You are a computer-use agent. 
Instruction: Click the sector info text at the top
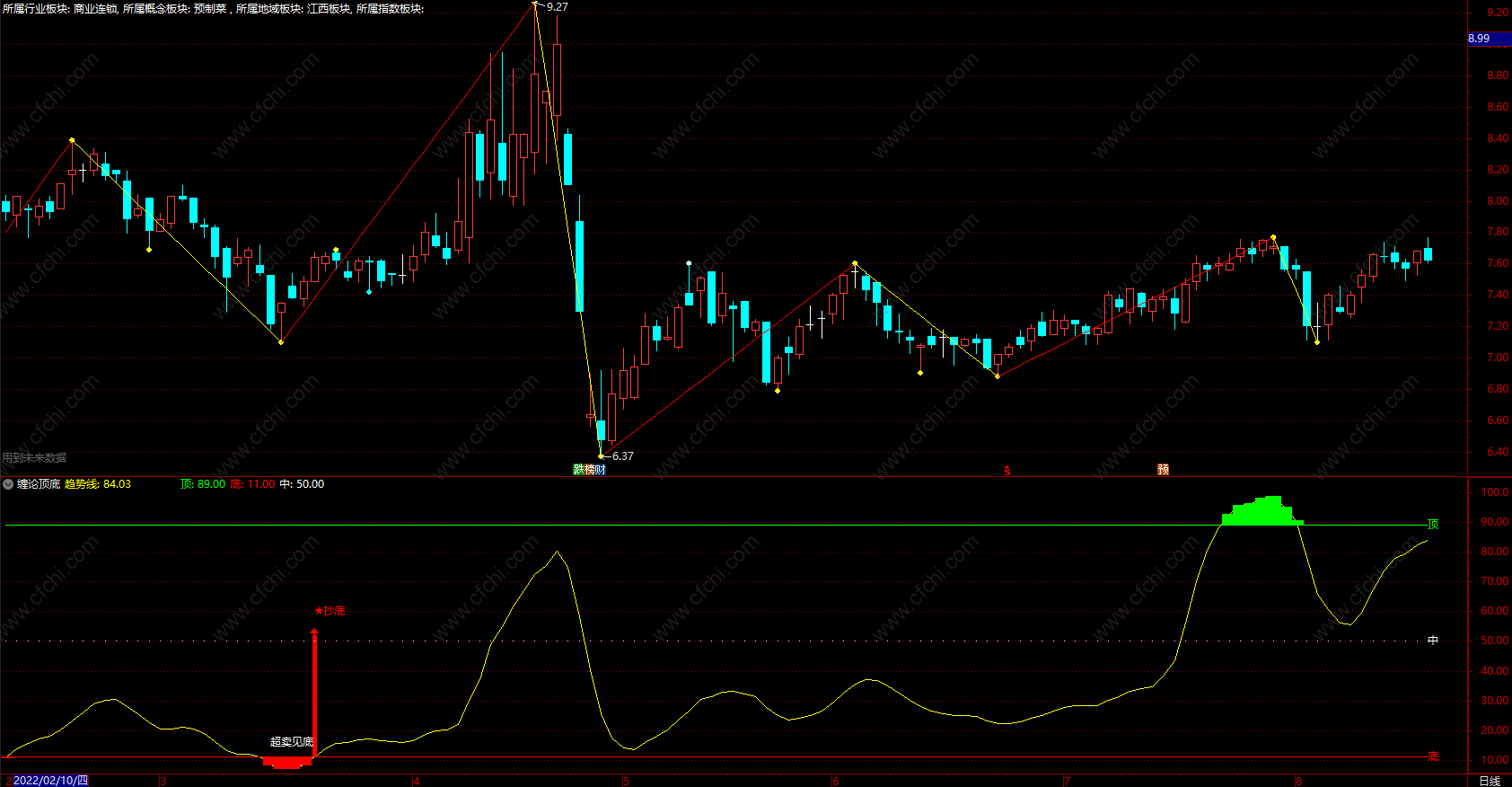pyautogui.click(x=213, y=8)
